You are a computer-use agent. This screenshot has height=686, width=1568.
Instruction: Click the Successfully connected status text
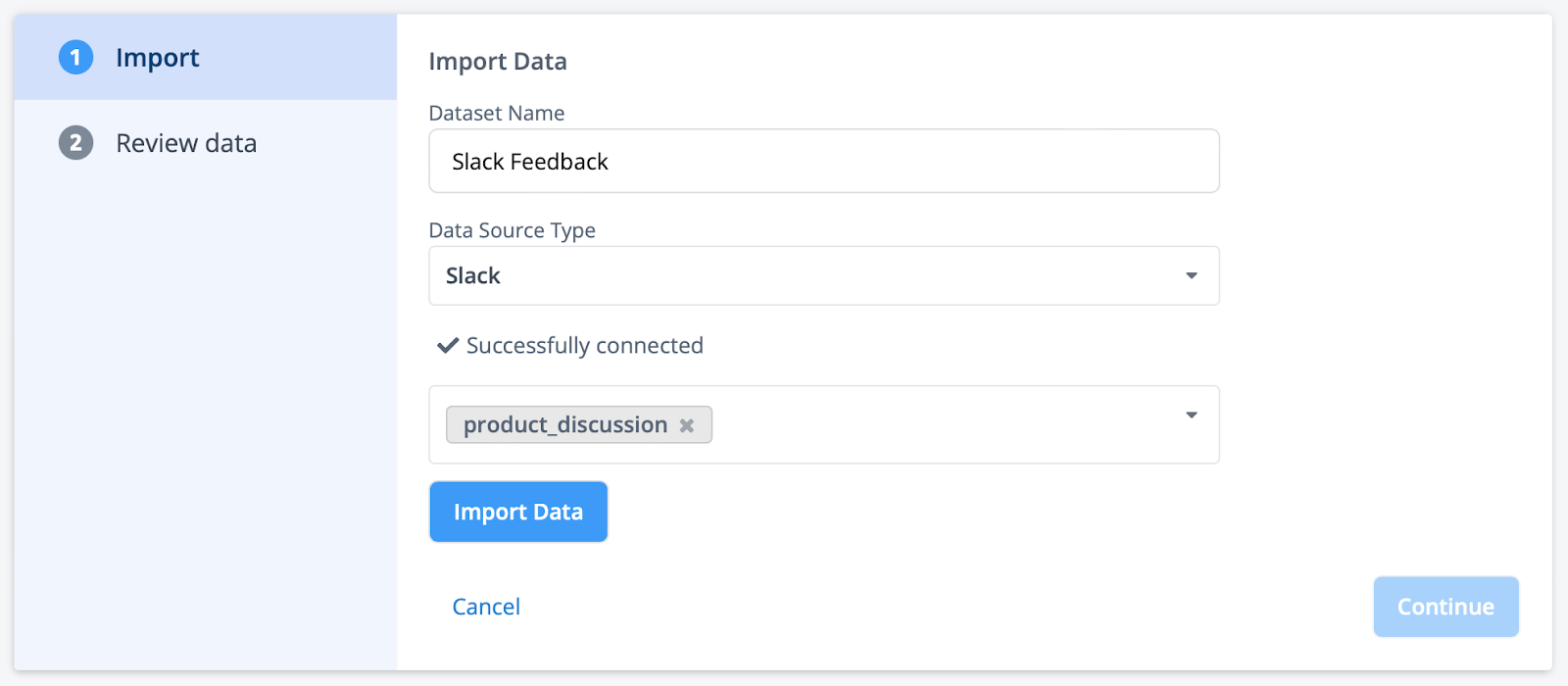(x=584, y=345)
